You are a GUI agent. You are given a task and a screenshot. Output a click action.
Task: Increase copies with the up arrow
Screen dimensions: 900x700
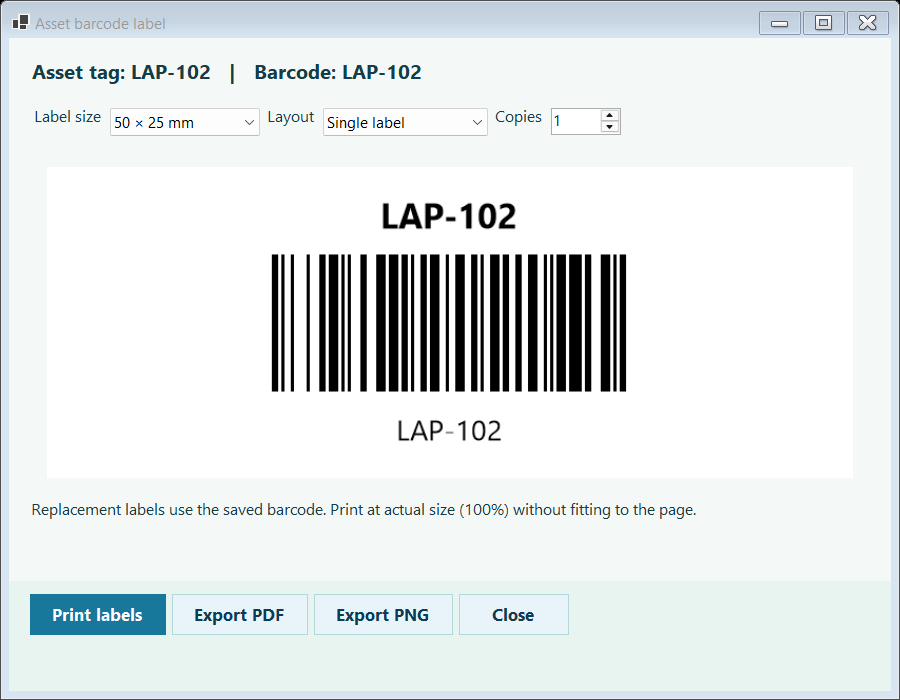[610, 115]
